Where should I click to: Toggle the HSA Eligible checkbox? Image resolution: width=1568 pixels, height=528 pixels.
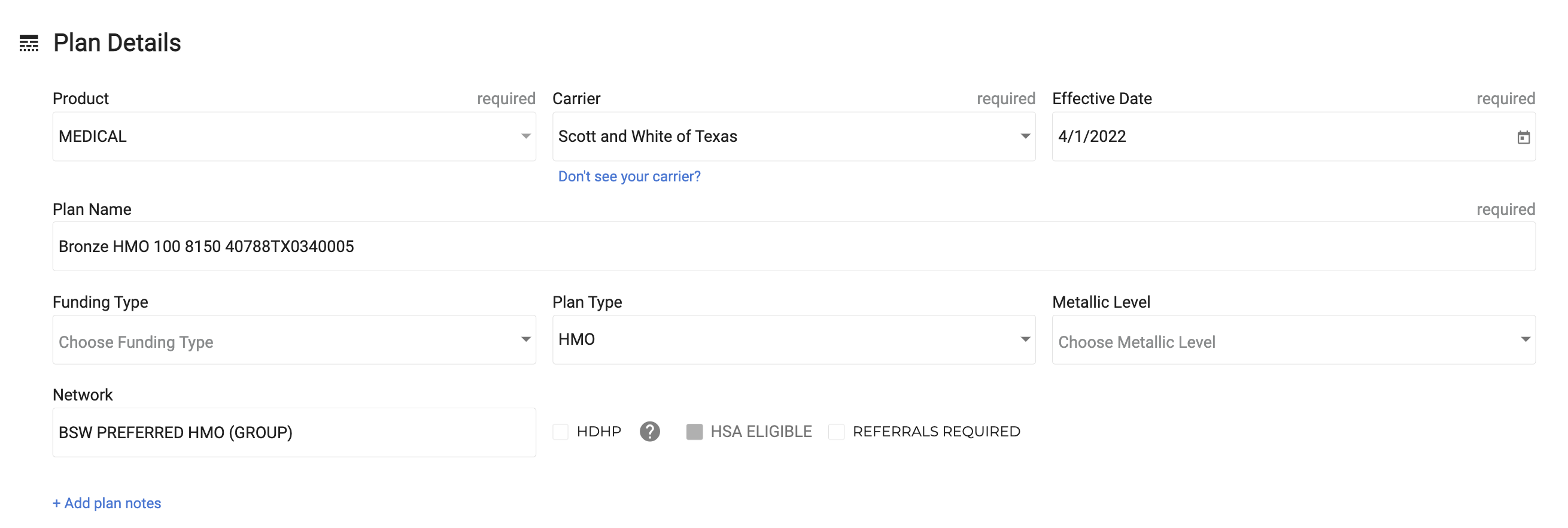tap(694, 432)
